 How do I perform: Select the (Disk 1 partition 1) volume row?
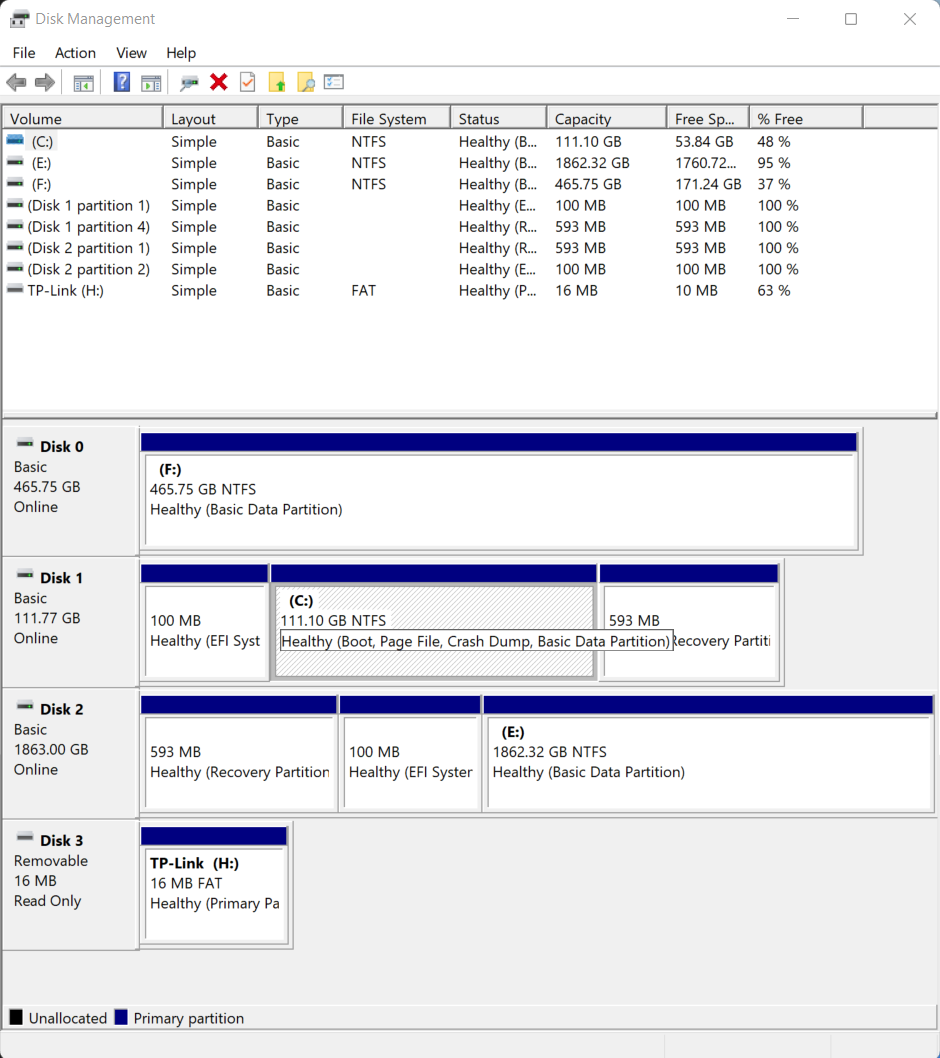click(432, 205)
